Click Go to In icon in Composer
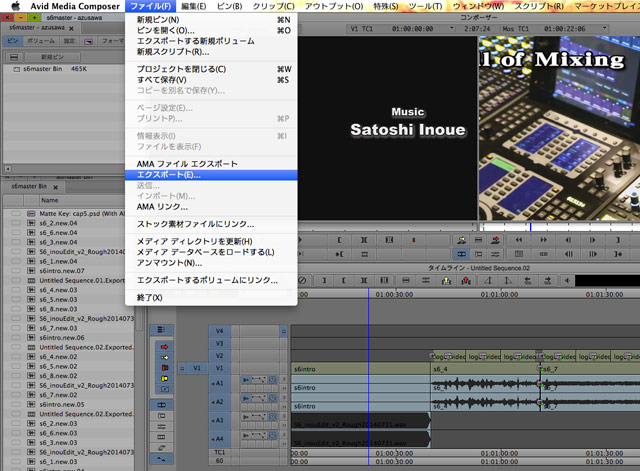Image resolution: width=640 pixels, height=471 pixels. click(x=339, y=254)
